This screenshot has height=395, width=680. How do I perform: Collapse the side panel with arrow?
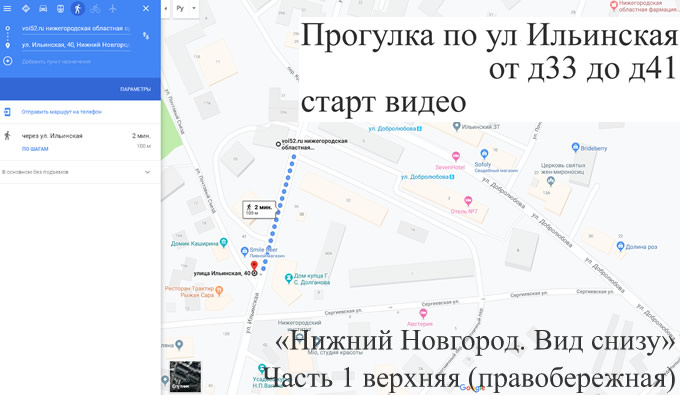coord(165,8)
